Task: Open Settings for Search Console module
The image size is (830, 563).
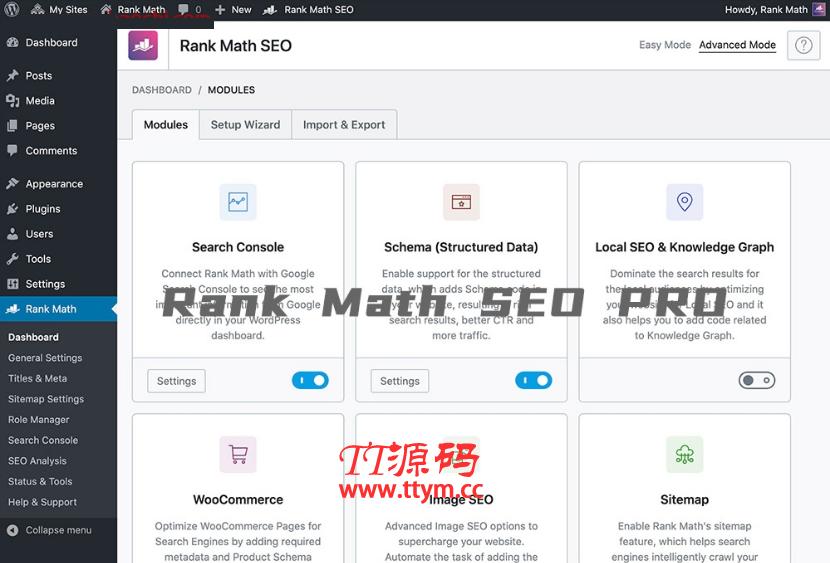Action: click(176, 381)
